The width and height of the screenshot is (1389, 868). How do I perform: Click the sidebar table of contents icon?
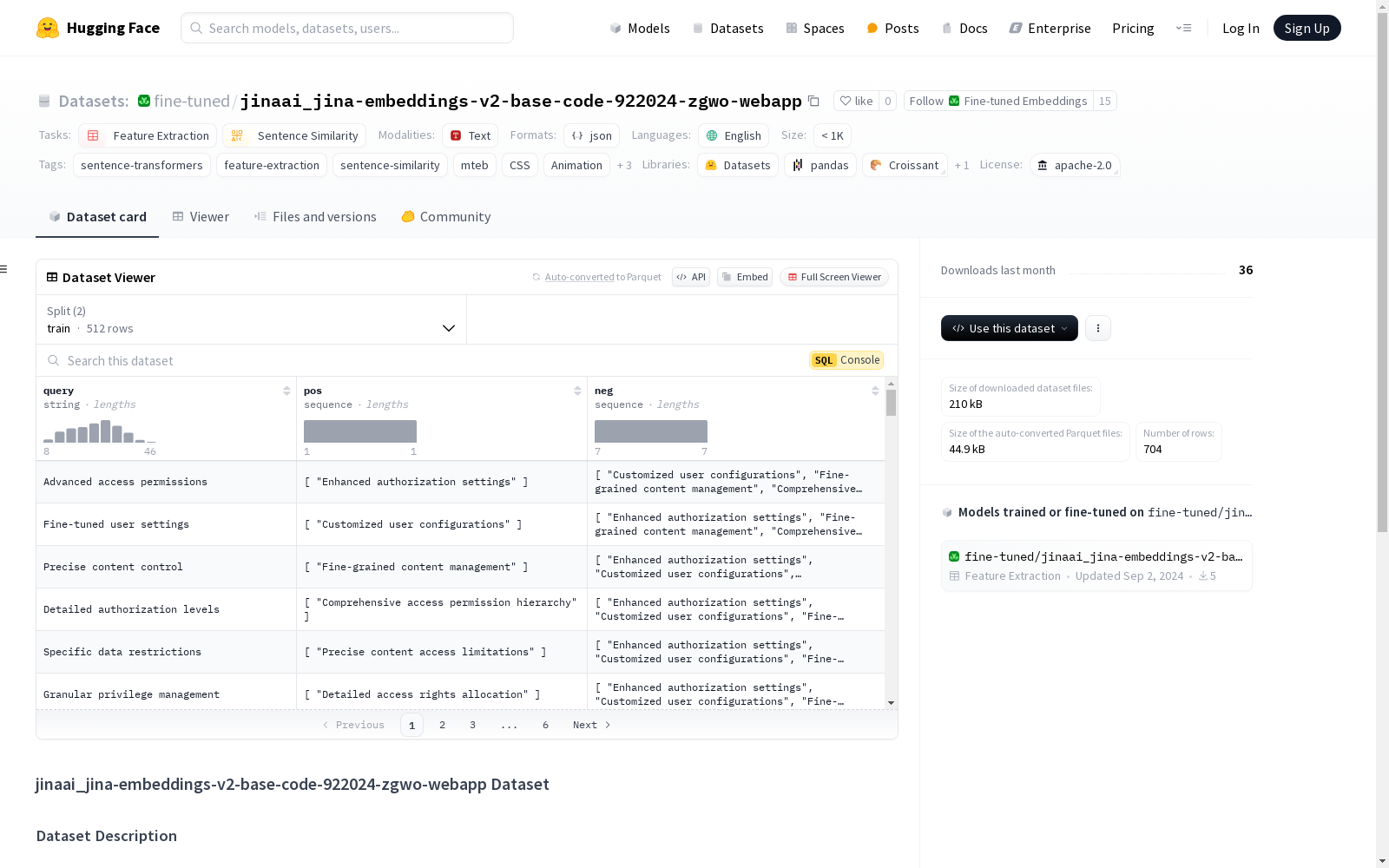[4, 269]
